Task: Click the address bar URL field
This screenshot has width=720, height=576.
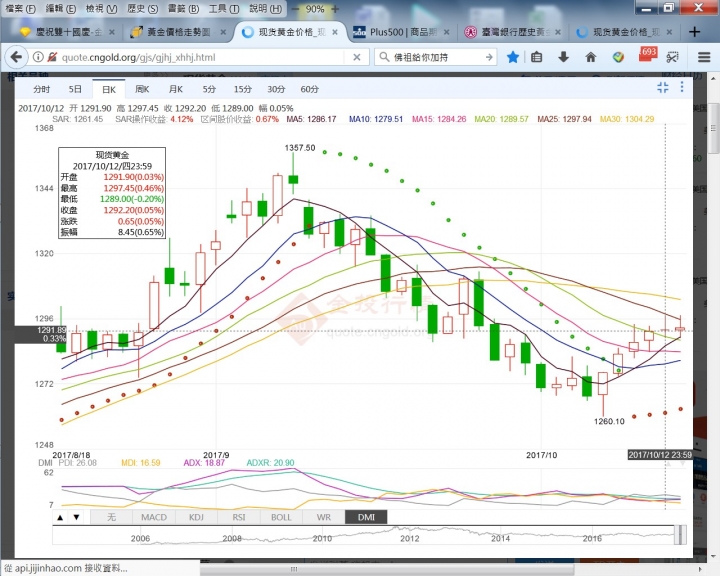Action: pos(200,57)
